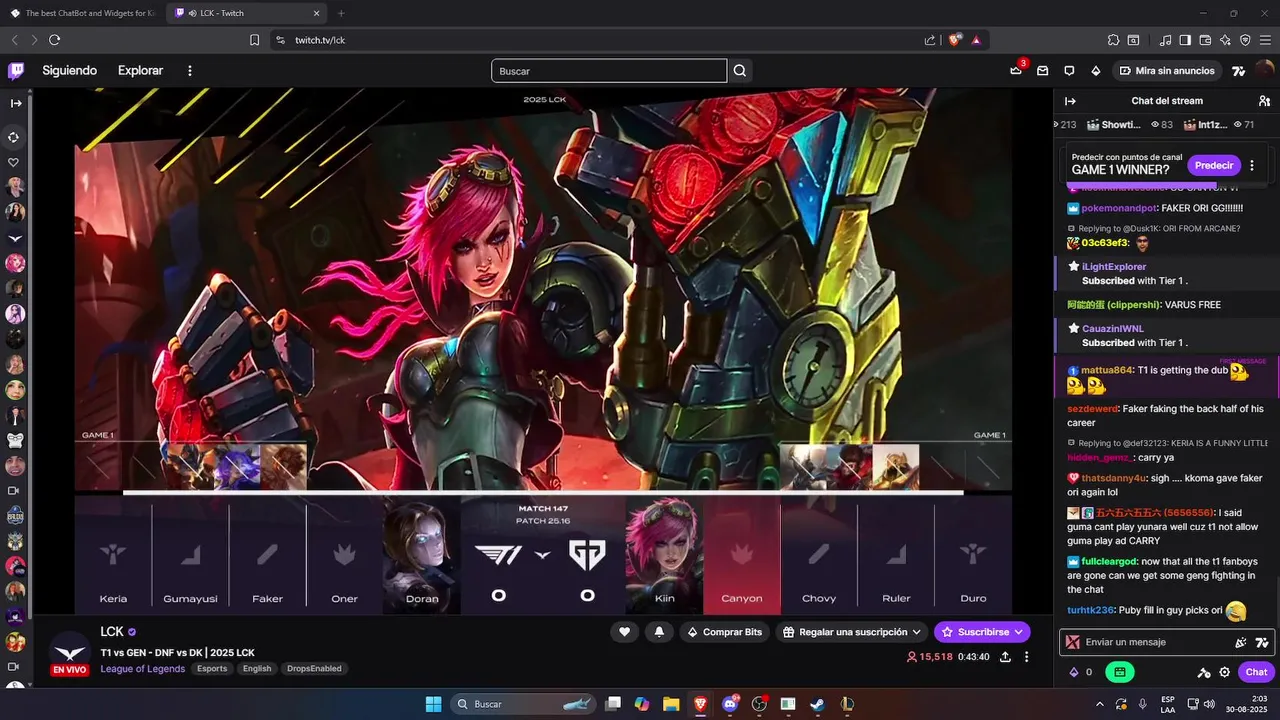Expand the Regalar una suscripción dropdown
1280x720 pixels.
pyautogui.click(x=853, y=632)
